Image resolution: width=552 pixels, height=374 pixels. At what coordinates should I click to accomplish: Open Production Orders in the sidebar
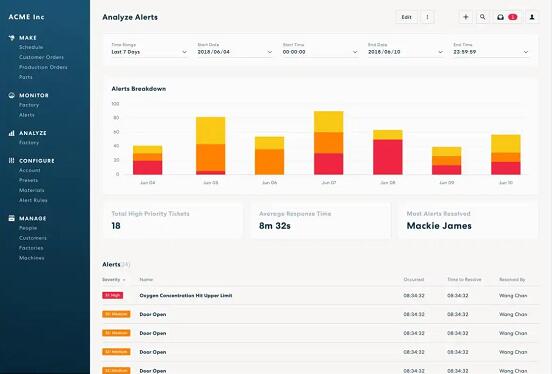(x=43, y=67)
